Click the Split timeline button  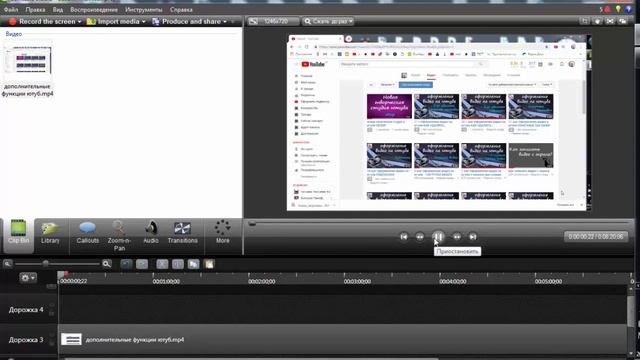click(x=178, y=264)
